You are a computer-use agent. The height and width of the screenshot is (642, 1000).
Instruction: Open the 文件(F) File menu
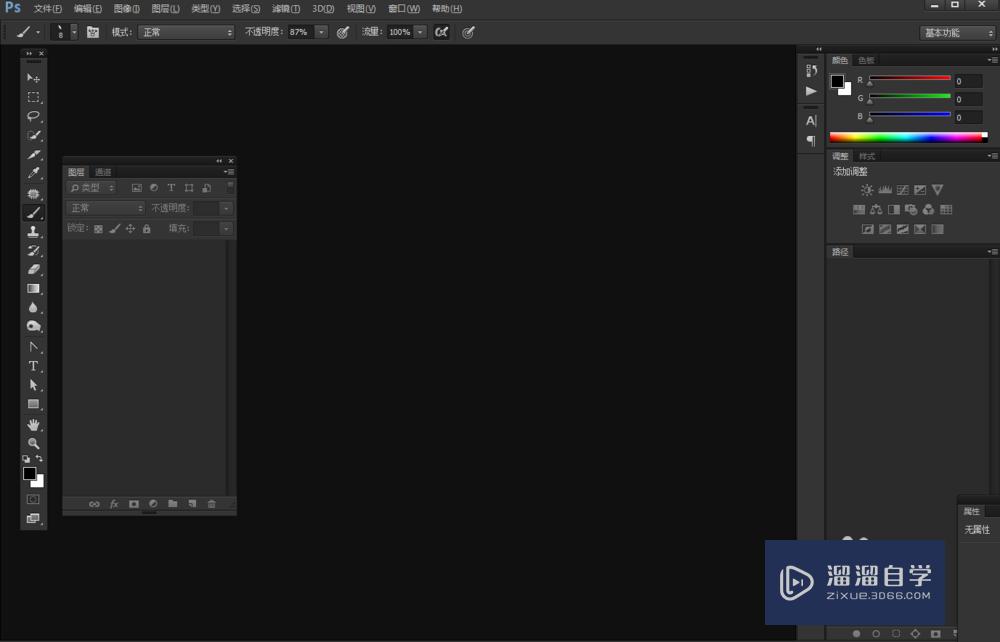pyautogui.click(x=48, y=9)
